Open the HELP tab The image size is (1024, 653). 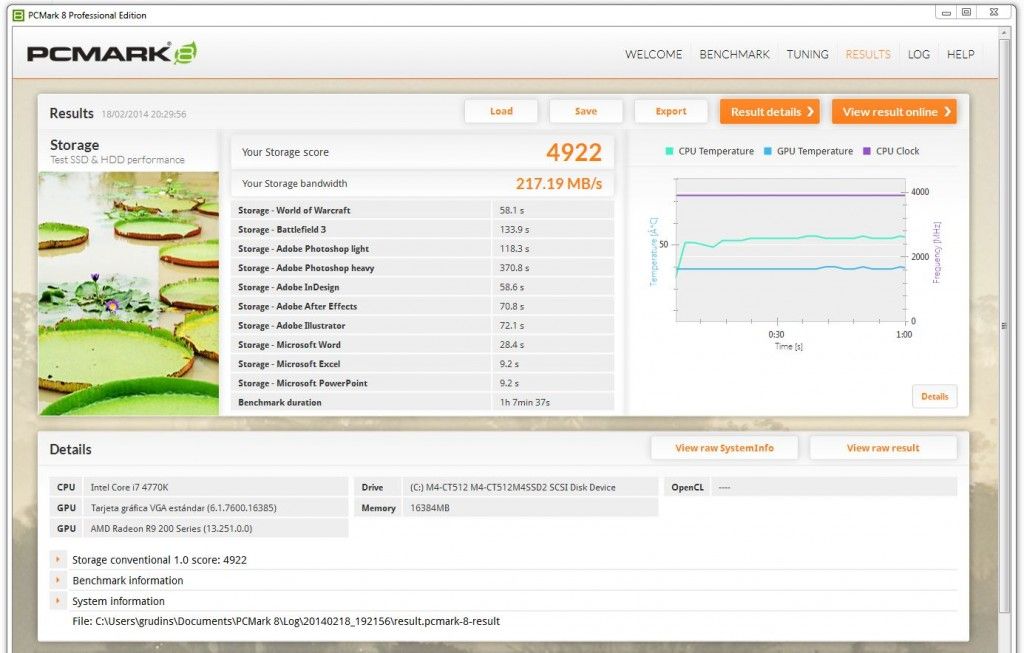click(960, 54)
